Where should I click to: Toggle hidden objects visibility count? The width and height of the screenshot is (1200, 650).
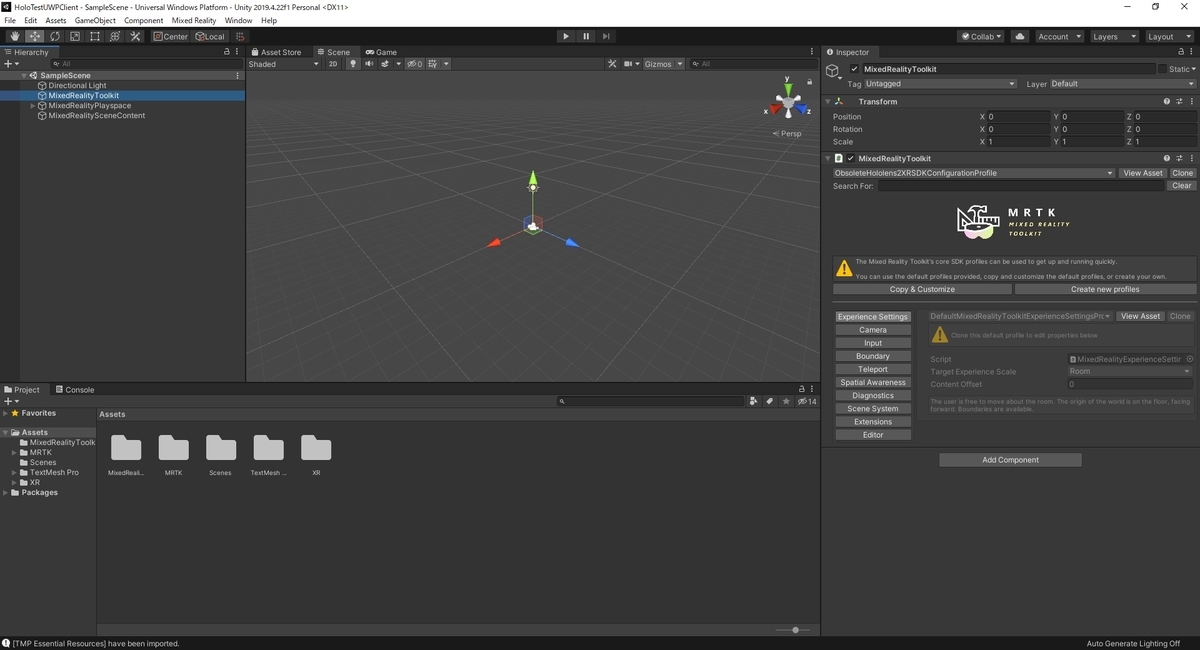[x=414, y=64]
